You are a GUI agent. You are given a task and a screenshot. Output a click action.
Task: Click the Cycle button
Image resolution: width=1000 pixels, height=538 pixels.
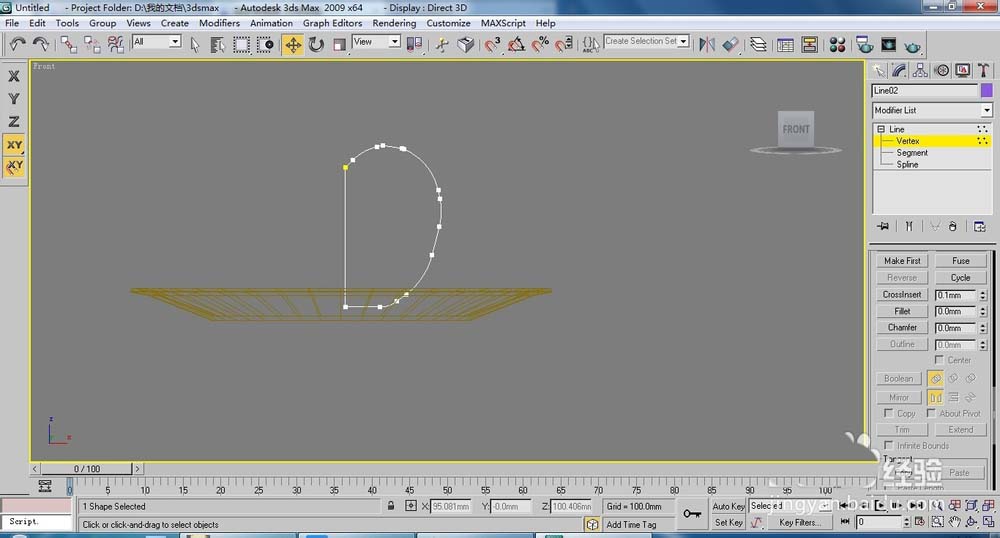pos(960,277)
